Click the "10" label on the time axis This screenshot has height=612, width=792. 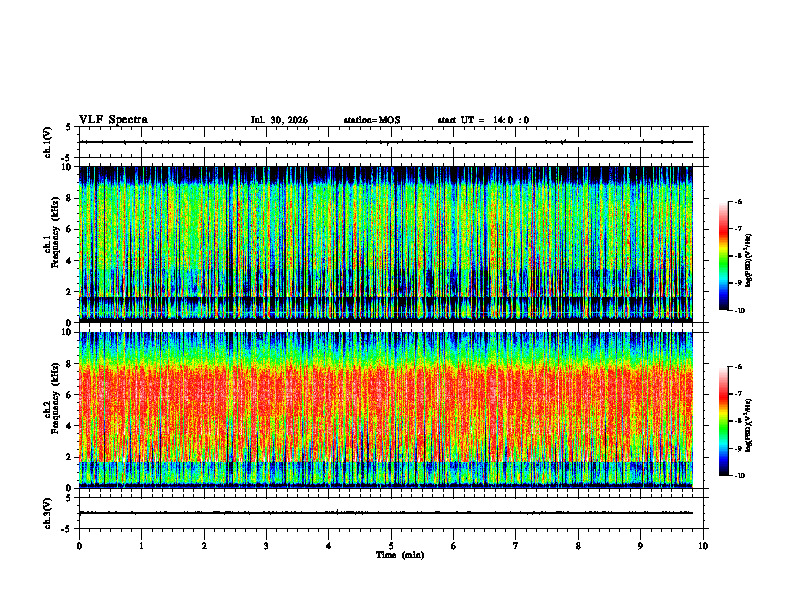703,546
